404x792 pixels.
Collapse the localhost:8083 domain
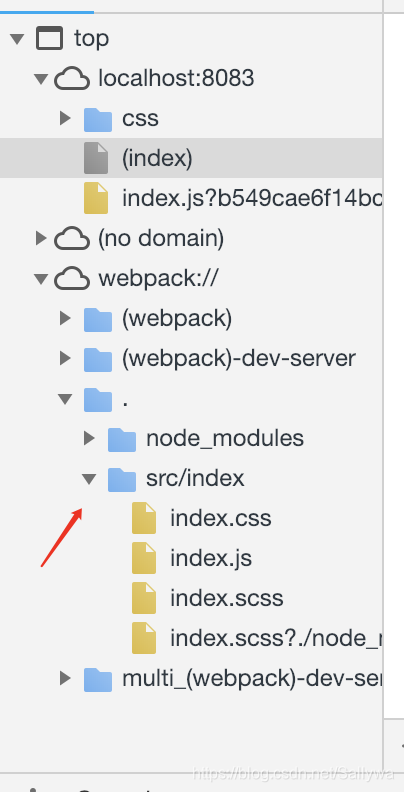pyautogui.click(x=41, y=79)
